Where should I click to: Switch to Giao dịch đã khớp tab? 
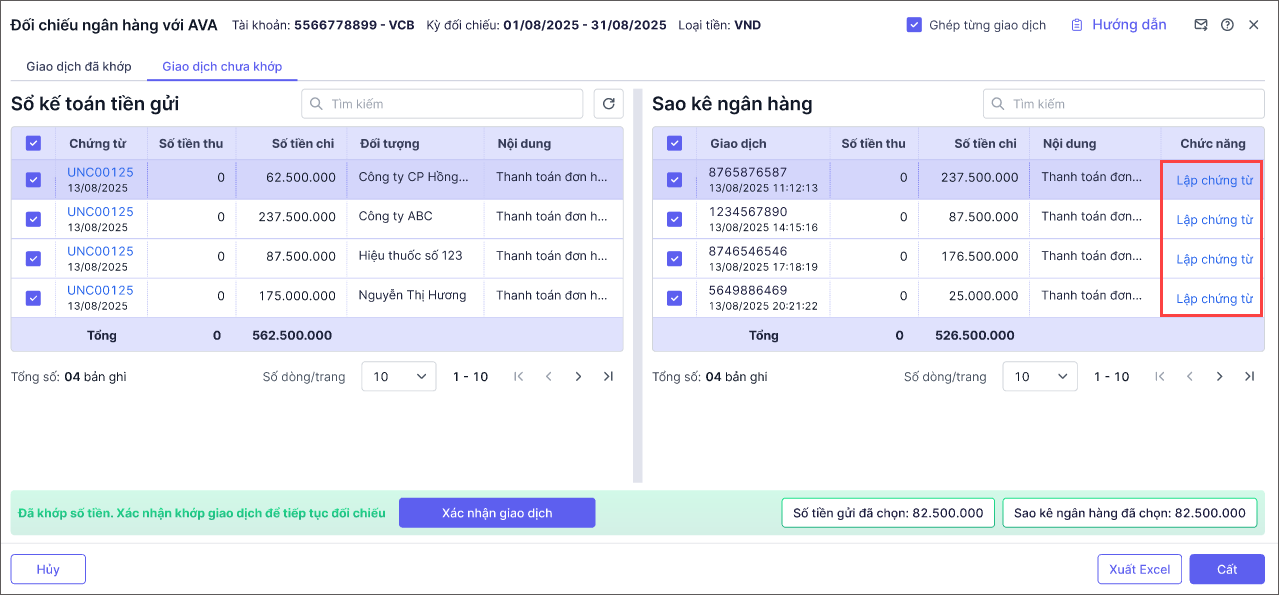point(78,67)
